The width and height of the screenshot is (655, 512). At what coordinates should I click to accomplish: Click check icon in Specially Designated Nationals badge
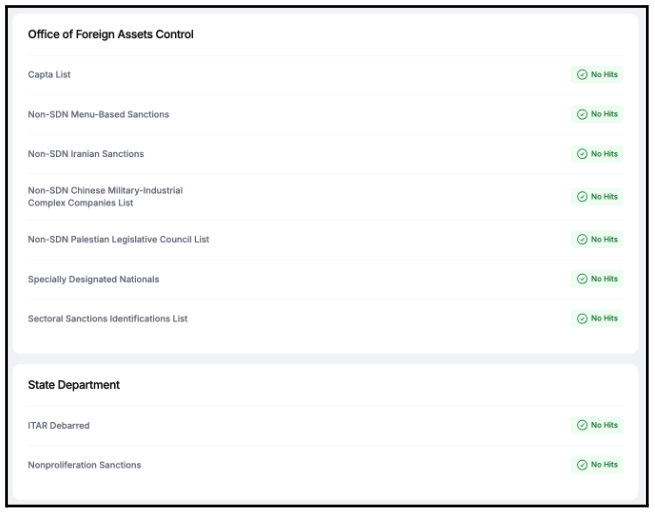pos(582,279)
